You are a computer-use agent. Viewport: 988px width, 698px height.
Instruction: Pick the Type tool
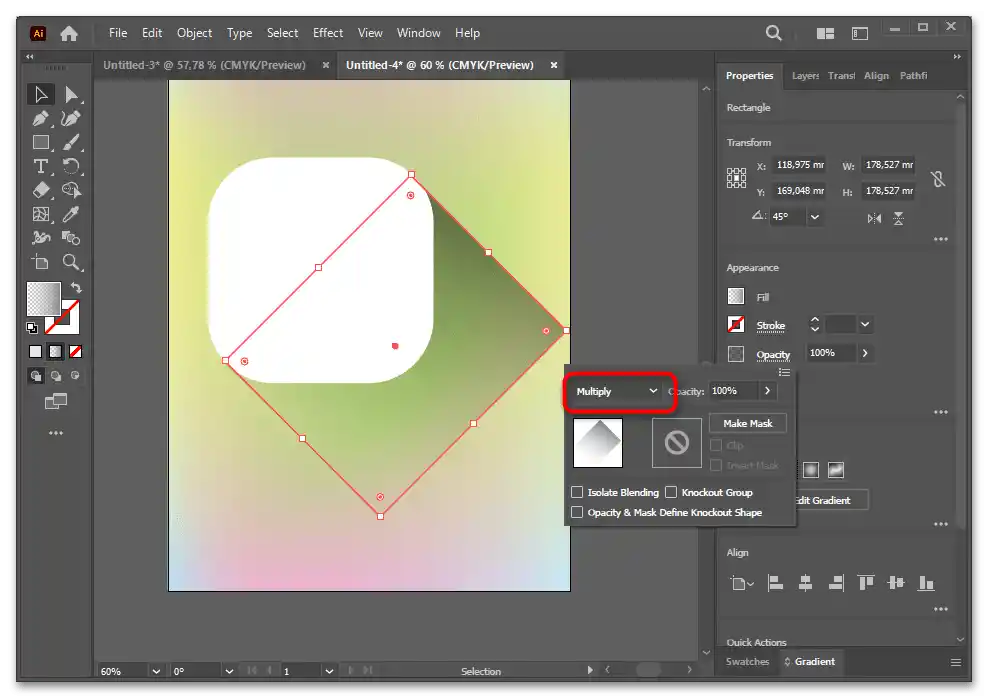click(41, 167)
